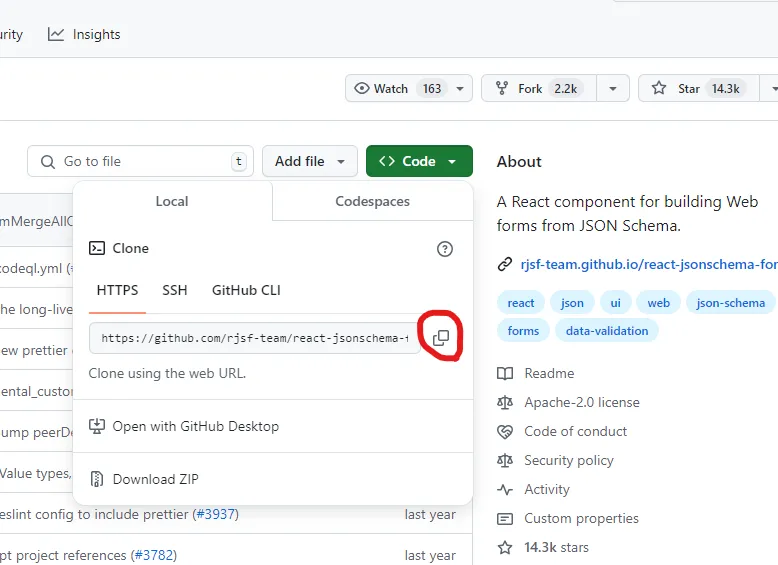778x565 pixels.
Task: Toggle the green Code dropdown button
Action: 419,161
